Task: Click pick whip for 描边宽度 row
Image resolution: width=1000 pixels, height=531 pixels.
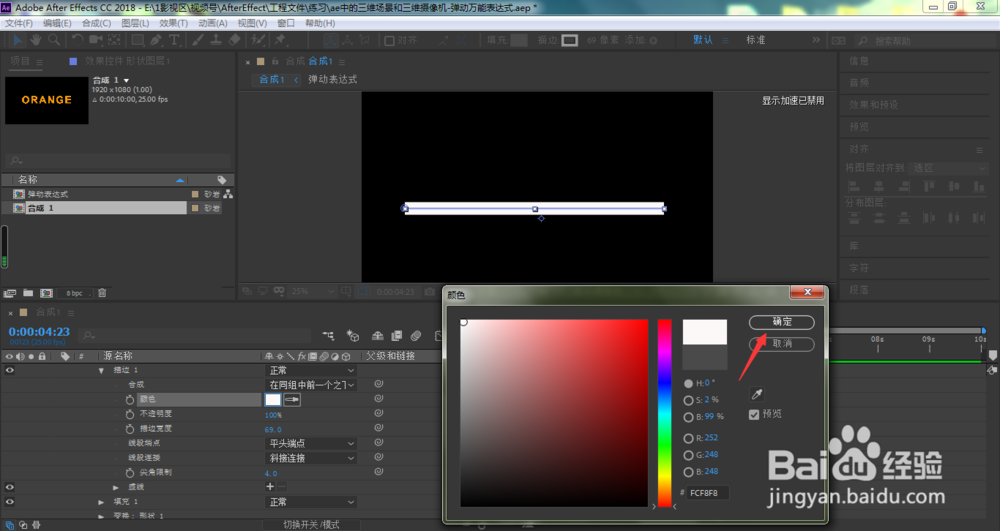Action: pos(379,428)
